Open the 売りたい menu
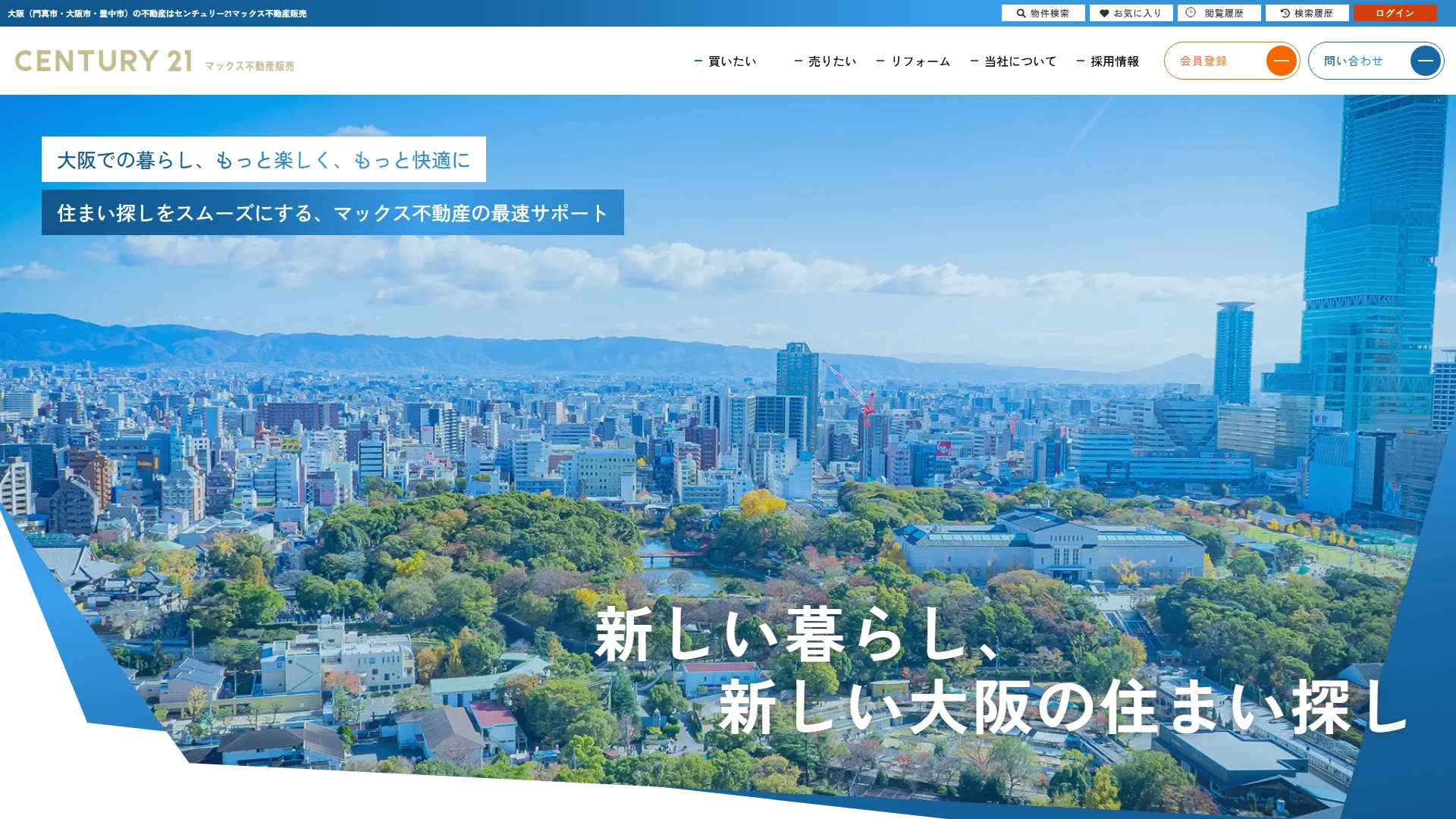Viewport: 1456px width, 819px height. click(826, 61)
